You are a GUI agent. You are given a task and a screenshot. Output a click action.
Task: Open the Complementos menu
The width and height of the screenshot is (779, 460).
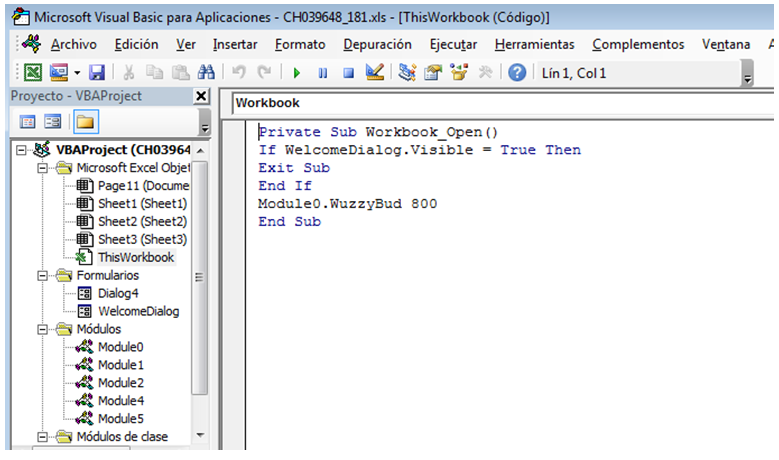pos(638,44)
